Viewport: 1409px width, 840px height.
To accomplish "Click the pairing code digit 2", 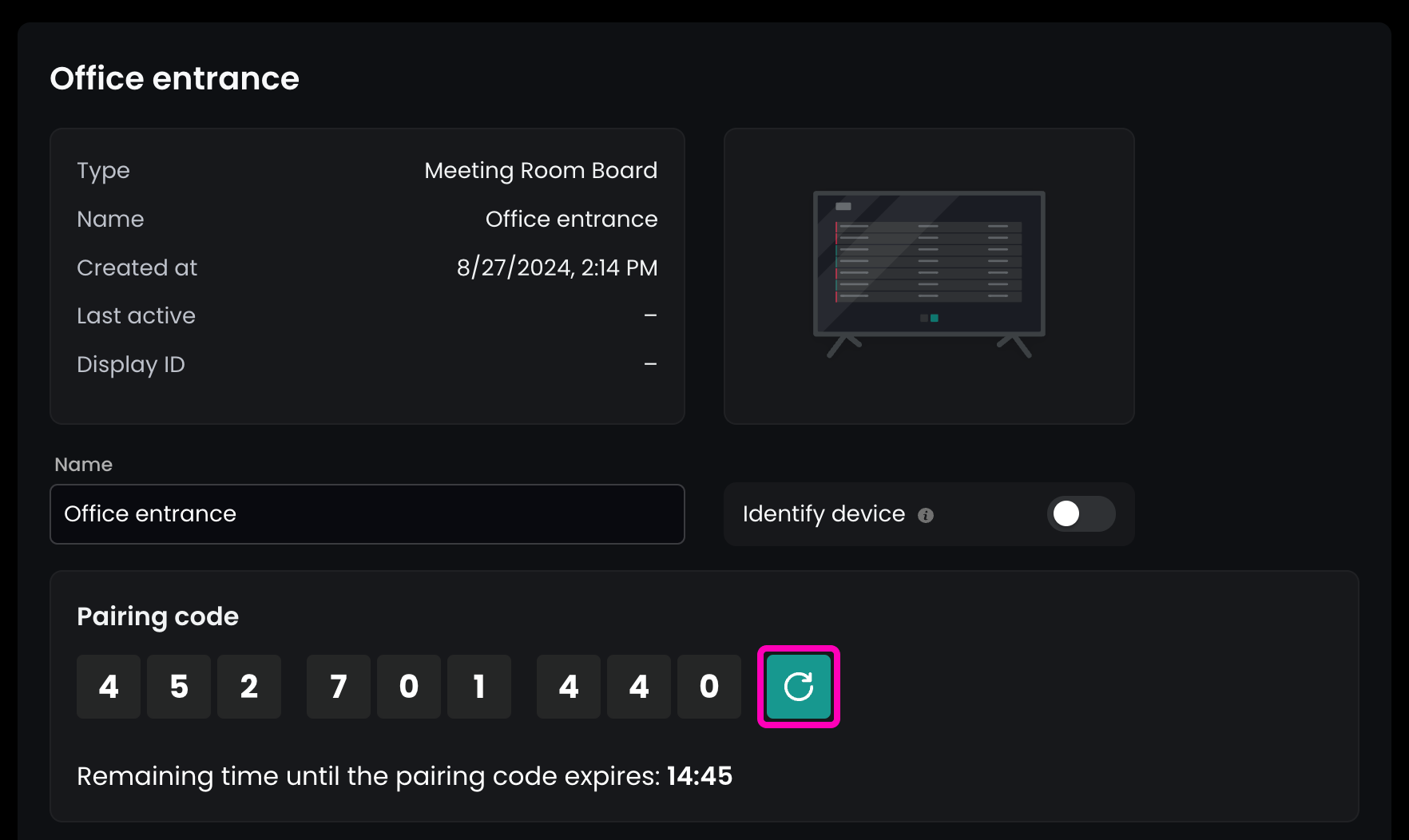I will pyautogui.click(x=249, y=687).
